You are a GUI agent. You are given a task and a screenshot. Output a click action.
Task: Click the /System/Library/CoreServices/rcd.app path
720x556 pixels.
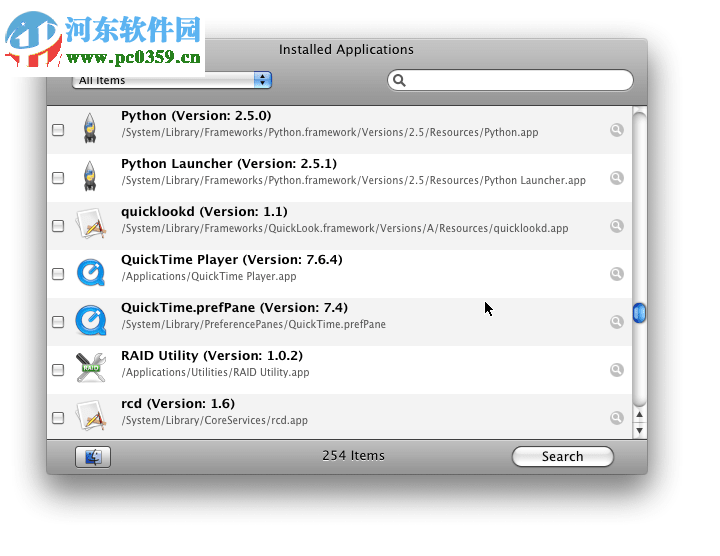point(214,421)
